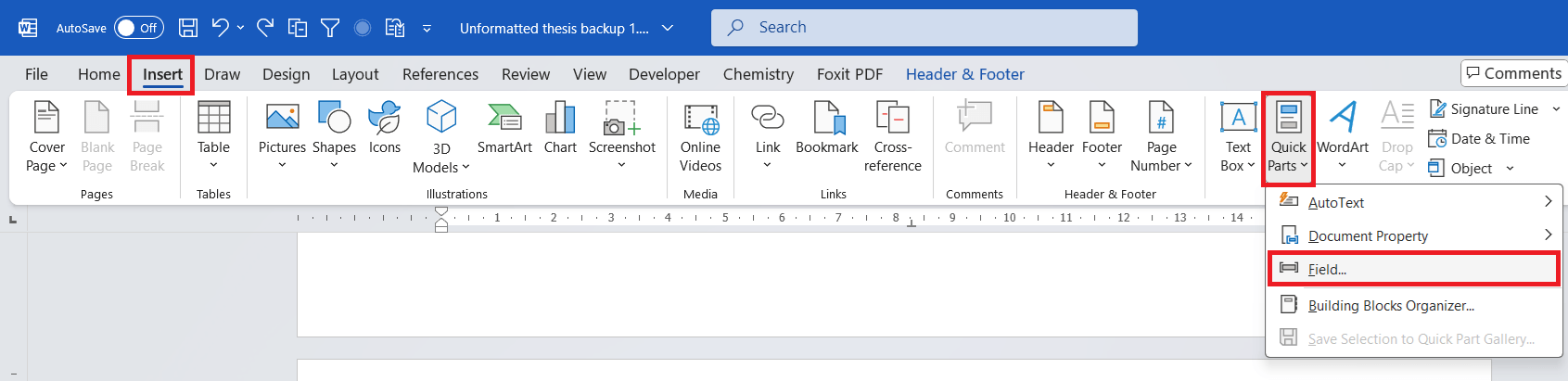Click the ruler tab selector
Image resolution: width=1568 pixels, height=381 pixels.
(x=13, y=220)
